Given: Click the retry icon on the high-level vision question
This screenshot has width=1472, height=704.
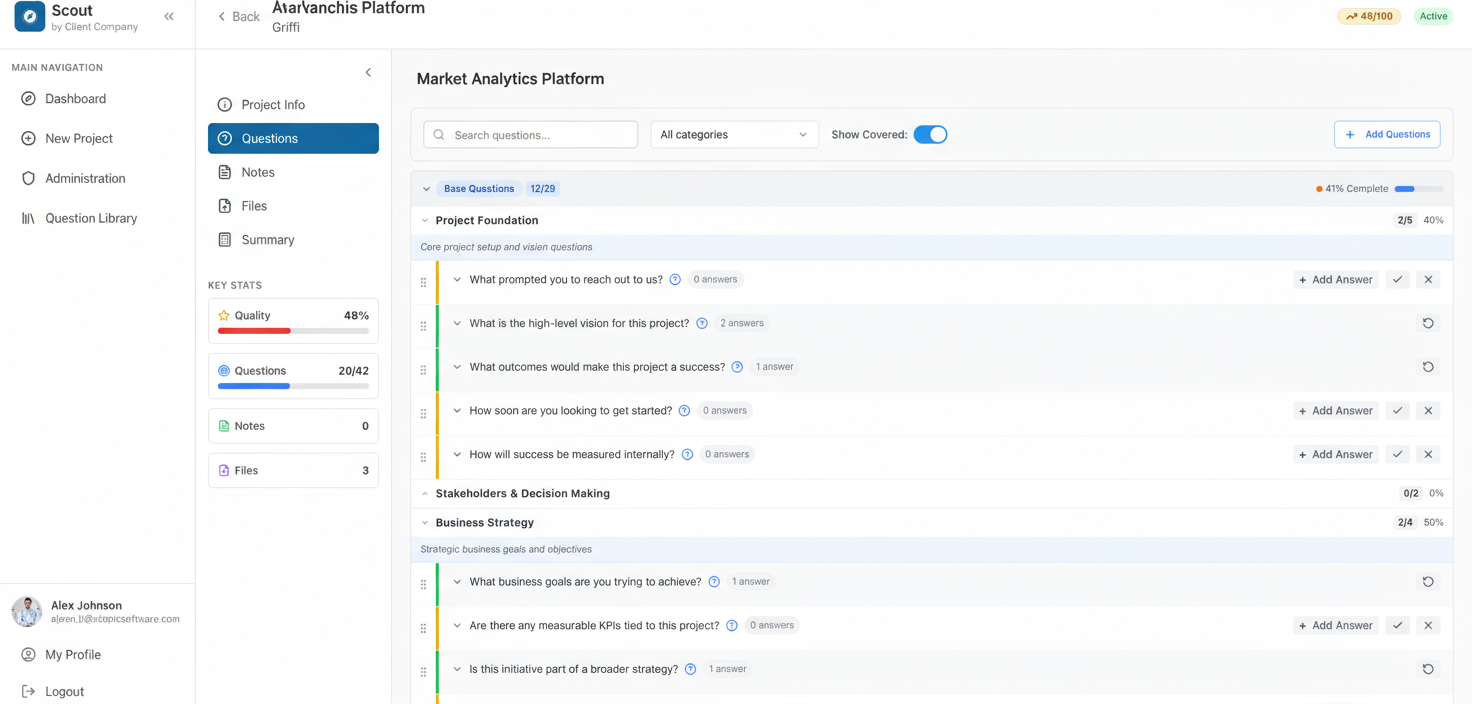Looking at the screenshot, I should (x=1428, y=323).
